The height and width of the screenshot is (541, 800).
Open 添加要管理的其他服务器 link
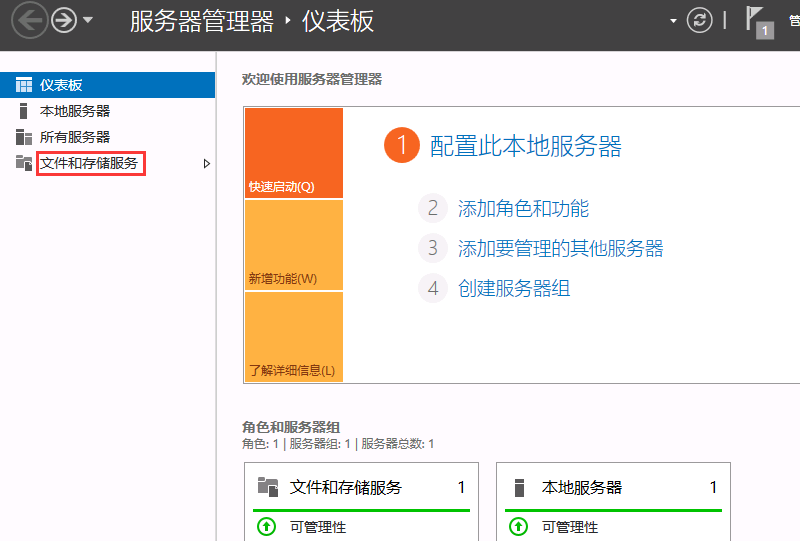[560, 249]
